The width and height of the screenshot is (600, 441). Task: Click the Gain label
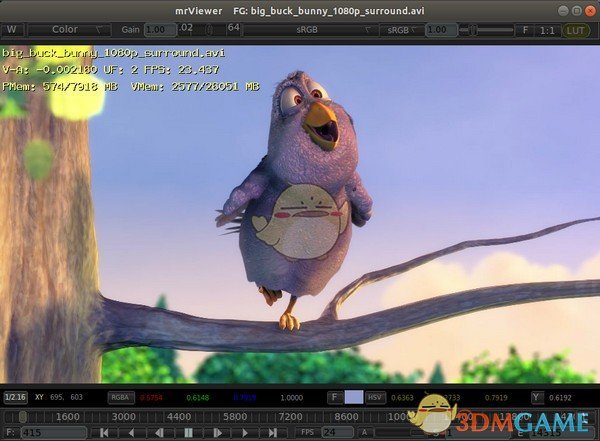130,29
